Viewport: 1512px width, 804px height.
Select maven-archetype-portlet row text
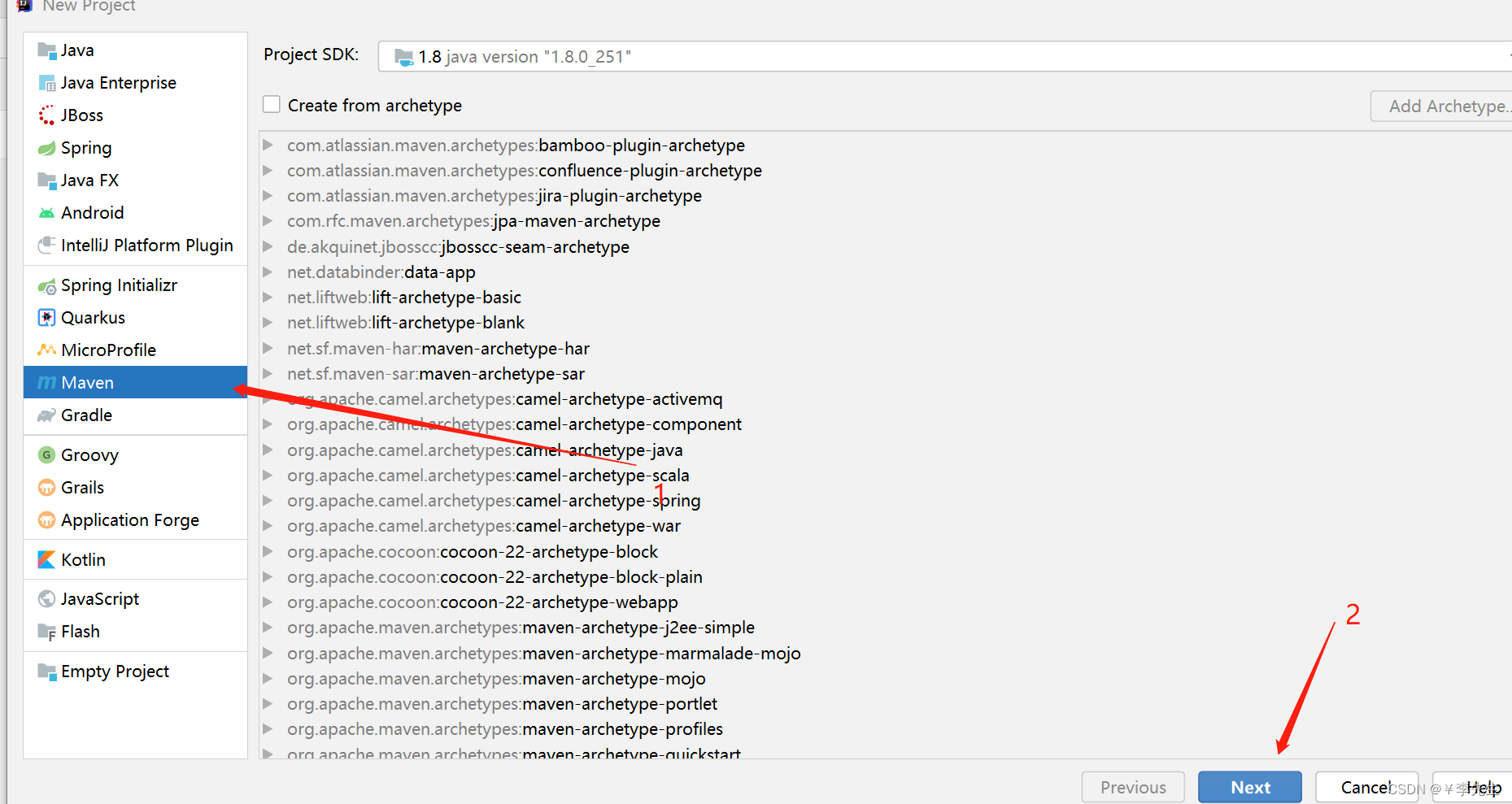tap(502, 704)
